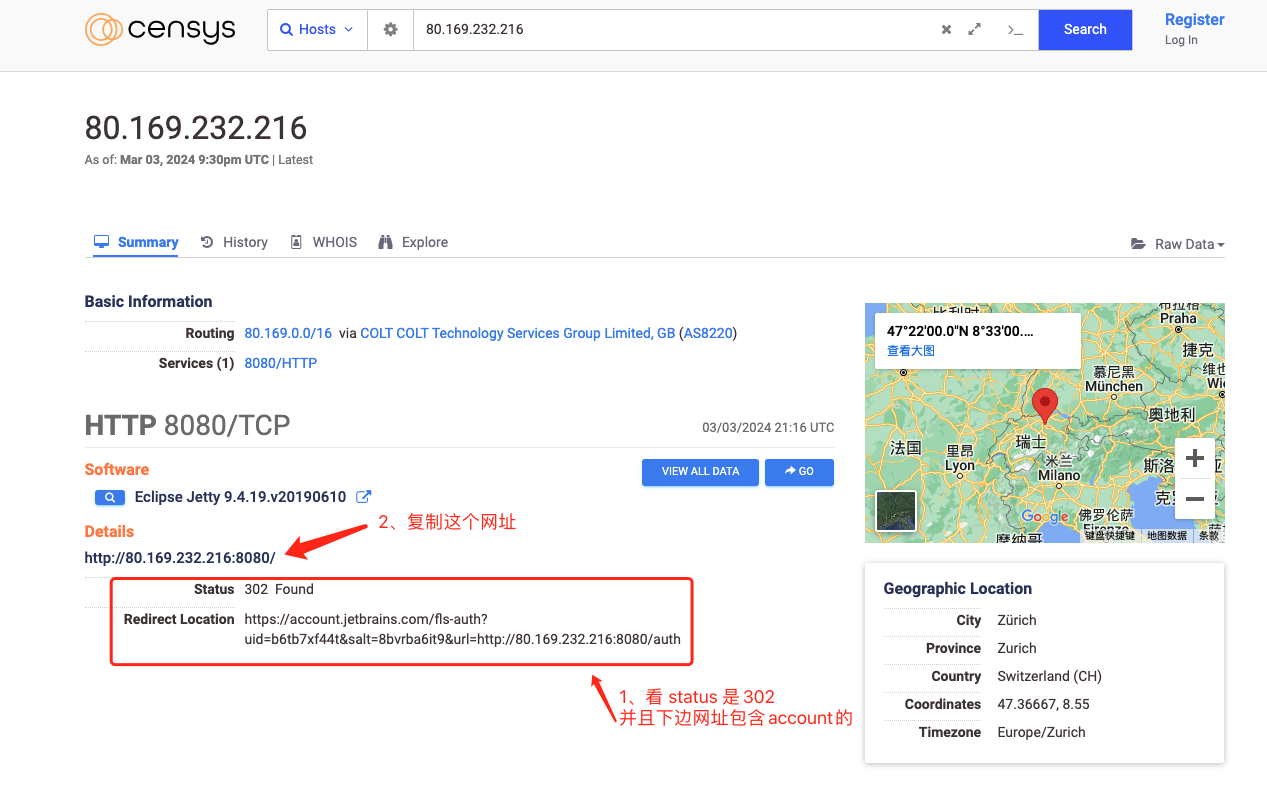Clear the search query with X icon
Image resolution: width=1267 pixels, height=808 pixels.
point(946,30)
